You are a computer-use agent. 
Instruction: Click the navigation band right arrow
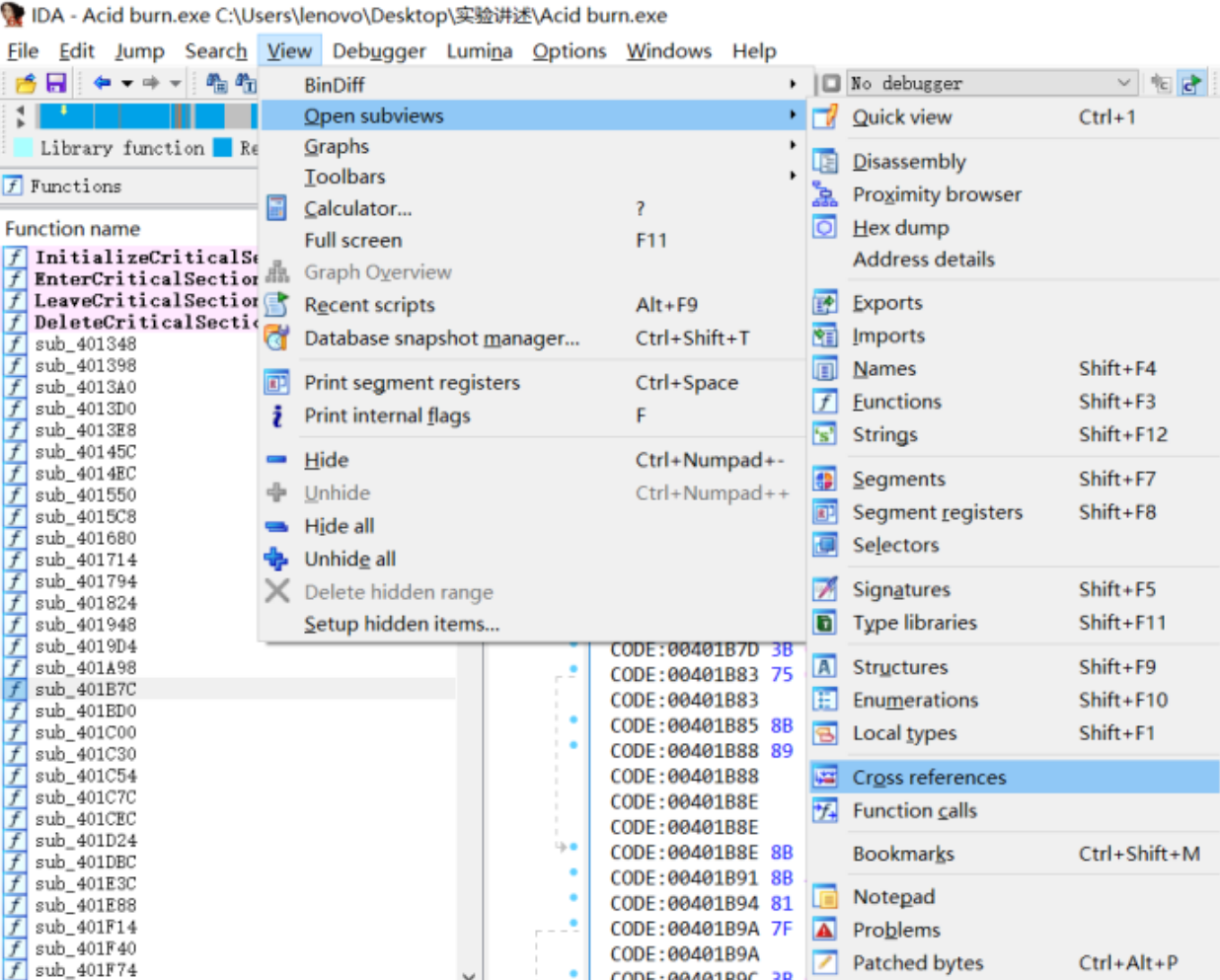point(20,122)
